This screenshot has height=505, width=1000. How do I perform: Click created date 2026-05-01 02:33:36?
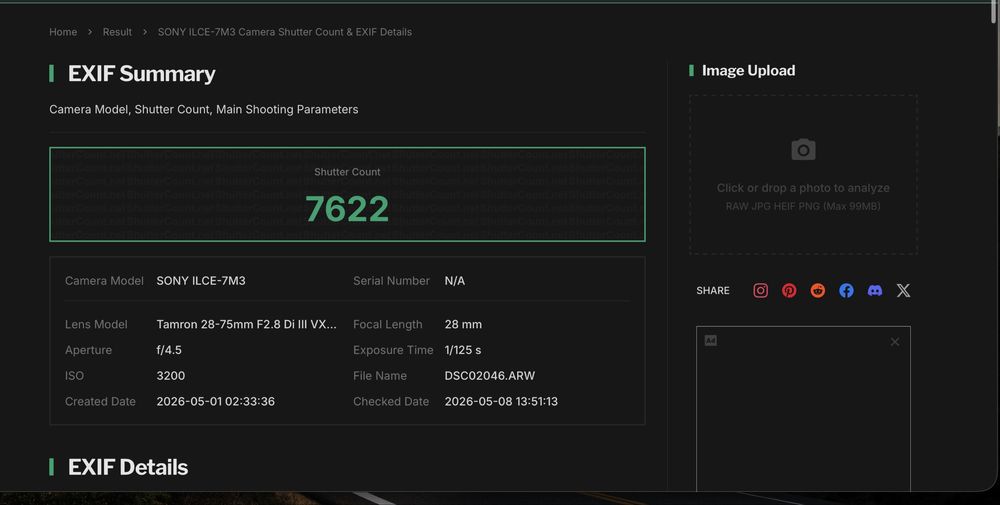click(x=216, y=402)
